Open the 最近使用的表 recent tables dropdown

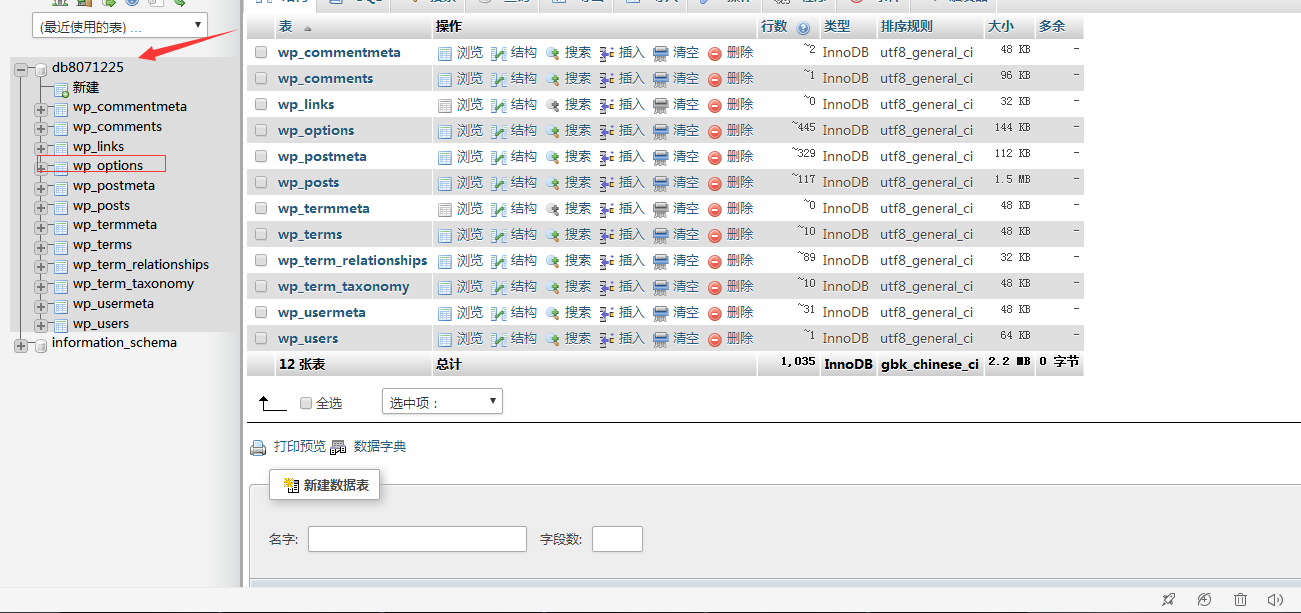[x=120, y=26]
